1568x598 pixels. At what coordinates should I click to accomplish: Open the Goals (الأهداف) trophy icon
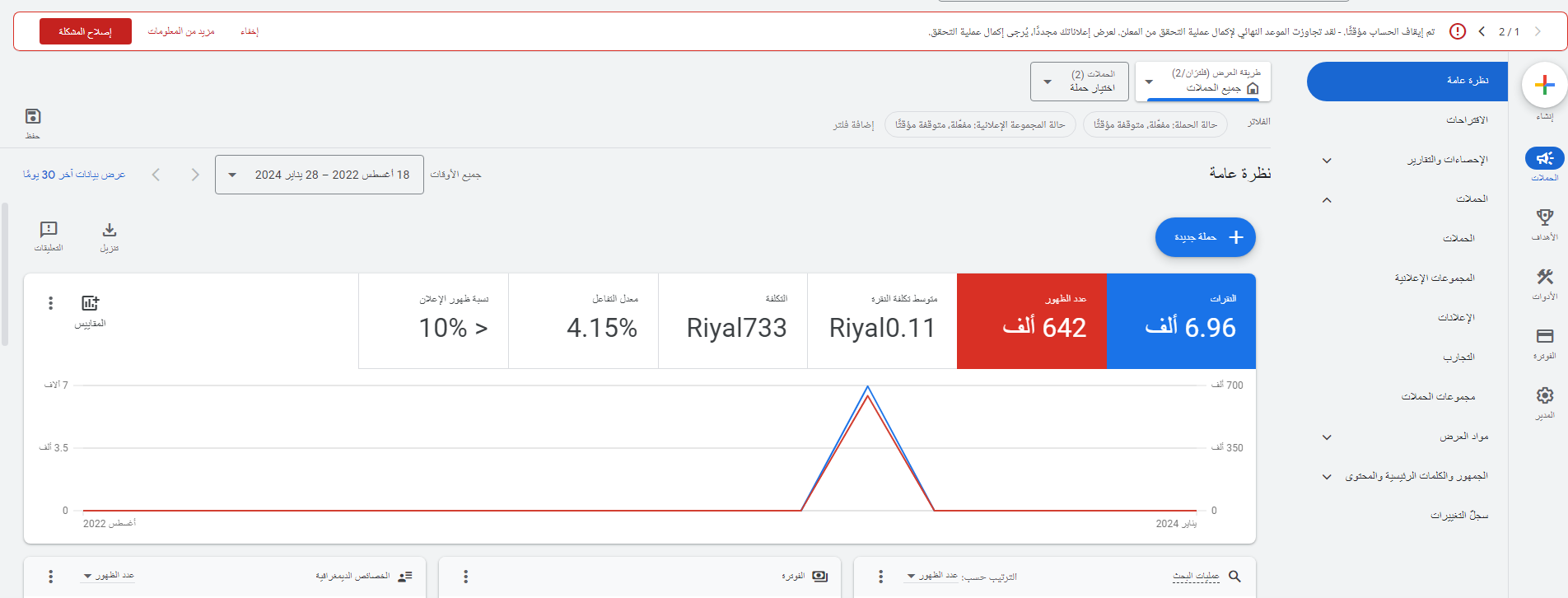(x=1544, y=217)
